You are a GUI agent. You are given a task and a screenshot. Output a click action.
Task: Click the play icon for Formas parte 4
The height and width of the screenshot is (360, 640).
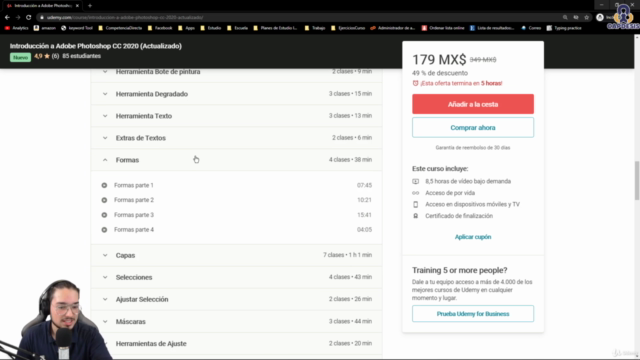[x=104, y=230]
